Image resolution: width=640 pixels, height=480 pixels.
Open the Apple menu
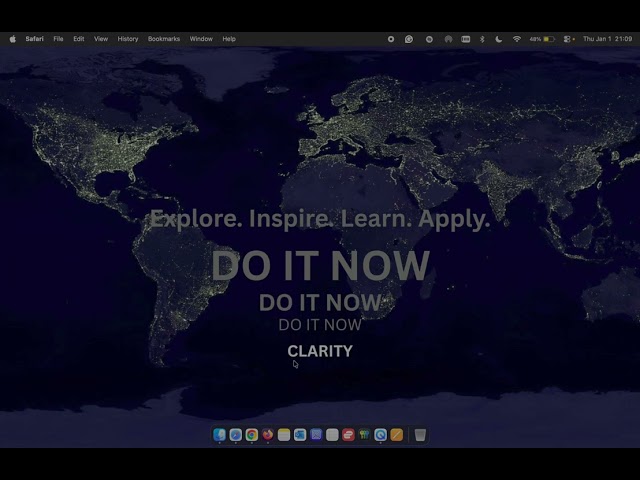(13, 39)
